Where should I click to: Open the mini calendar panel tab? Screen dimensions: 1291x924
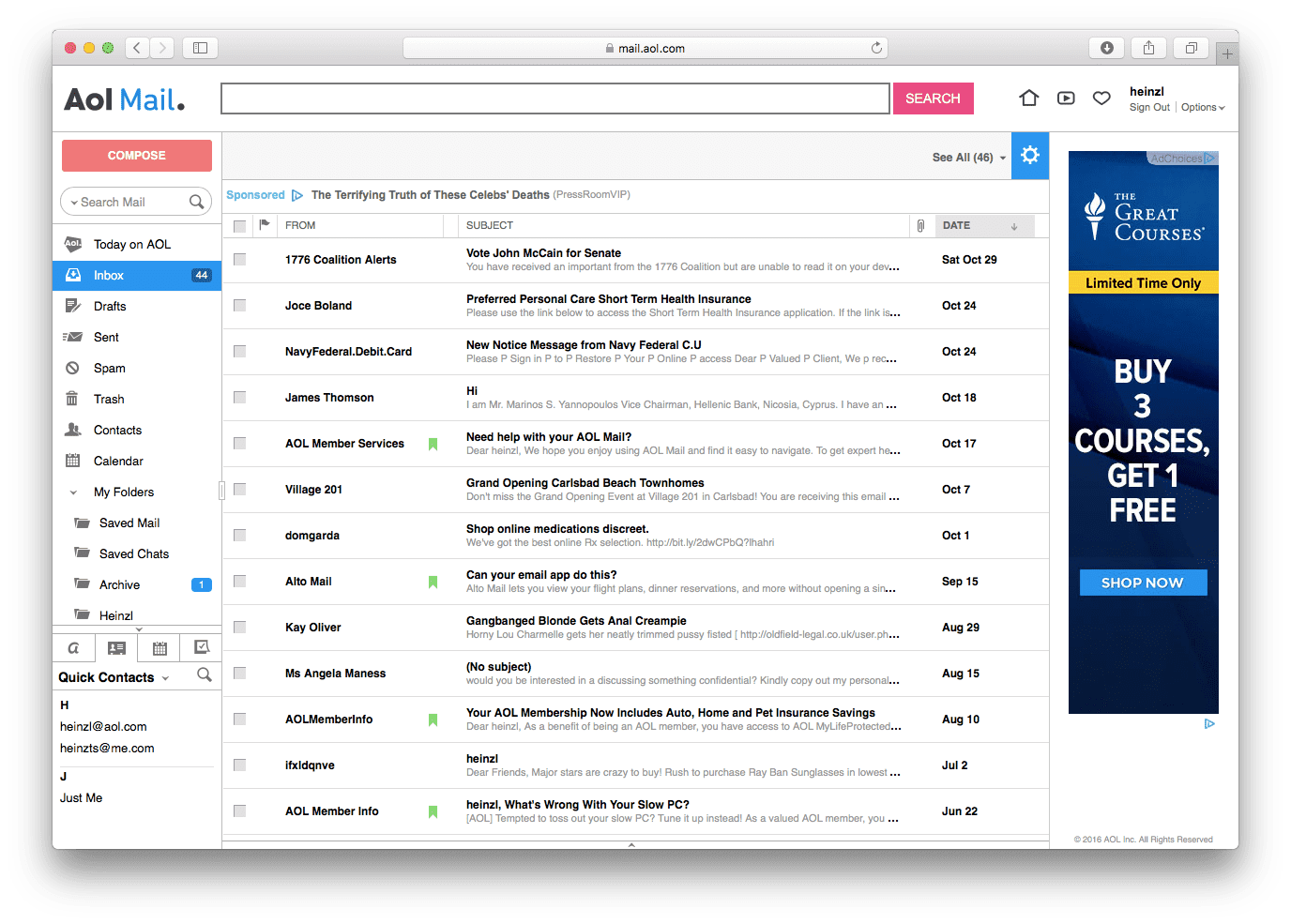[x=159, y=648]
